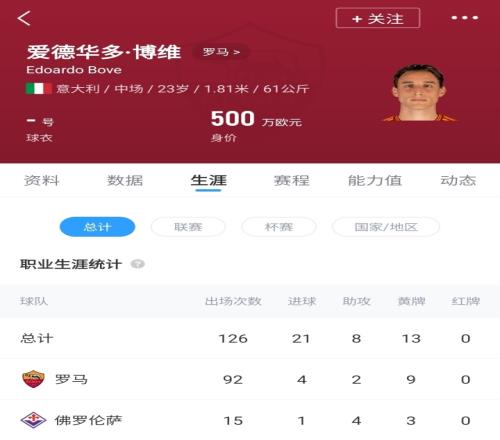Tap the back arrow icon
500x440 pixels.
click(x=24, y=18)
